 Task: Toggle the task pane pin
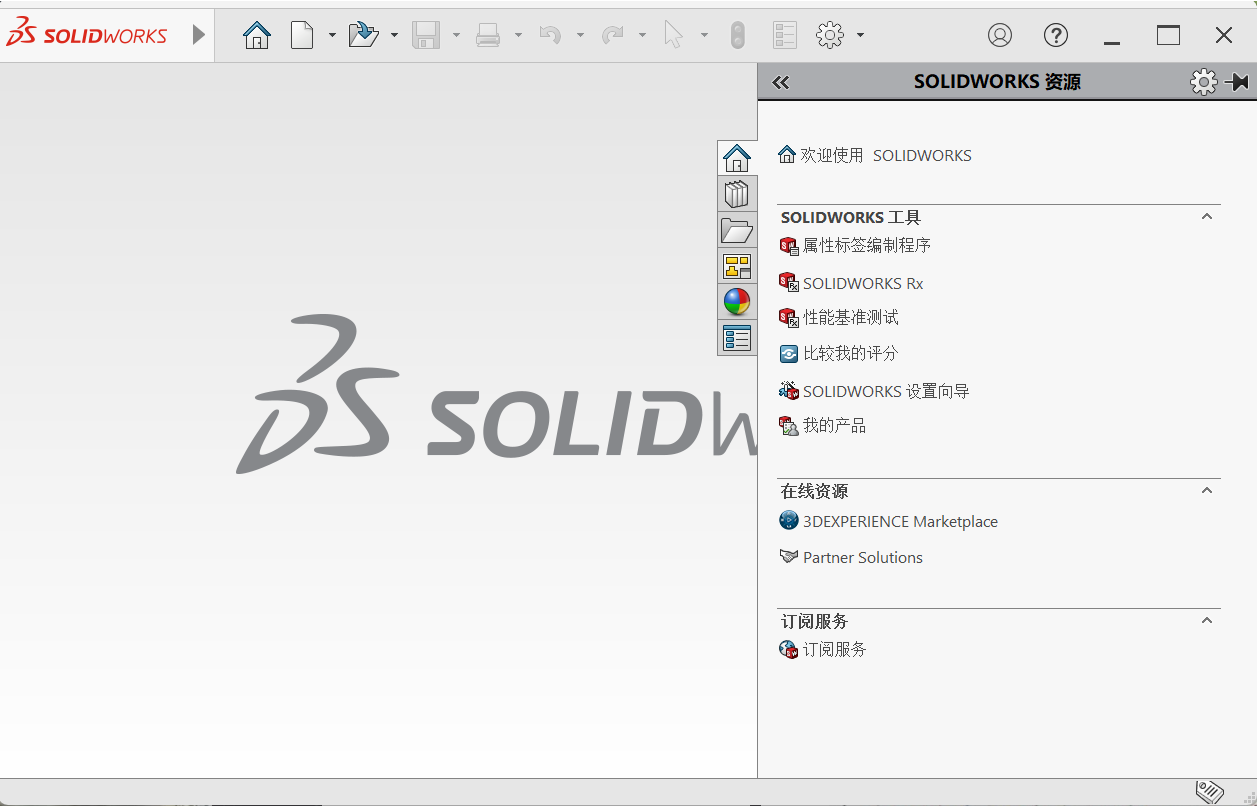pyautogui.click(x=1237, y=82)
